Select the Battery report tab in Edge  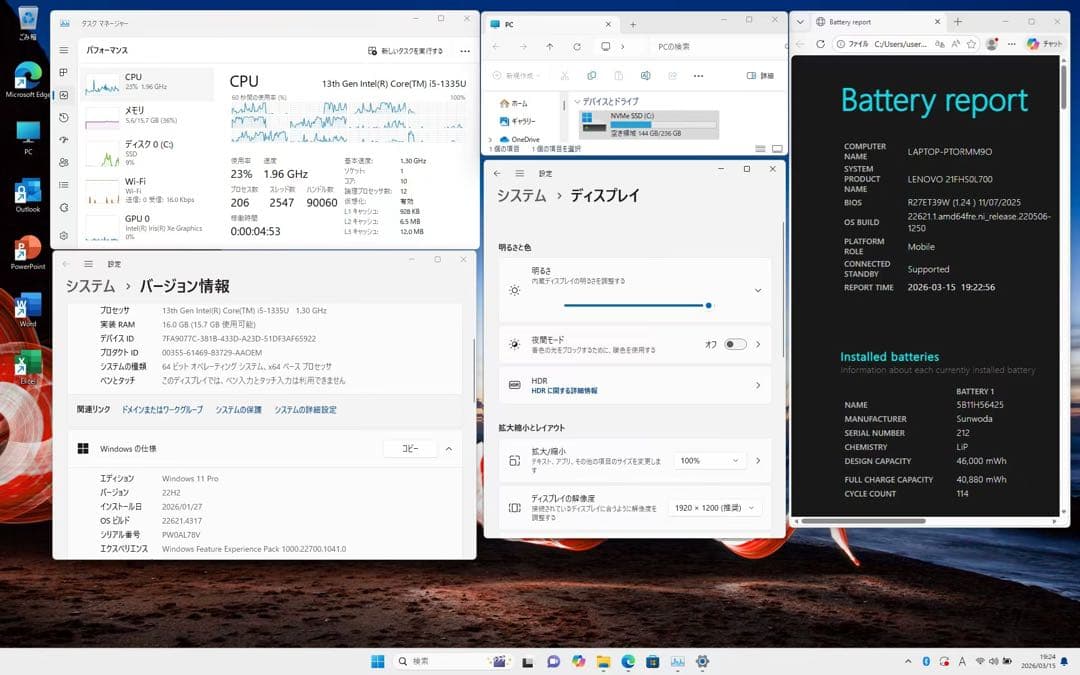pyautogui.click(x=877, y=22)
